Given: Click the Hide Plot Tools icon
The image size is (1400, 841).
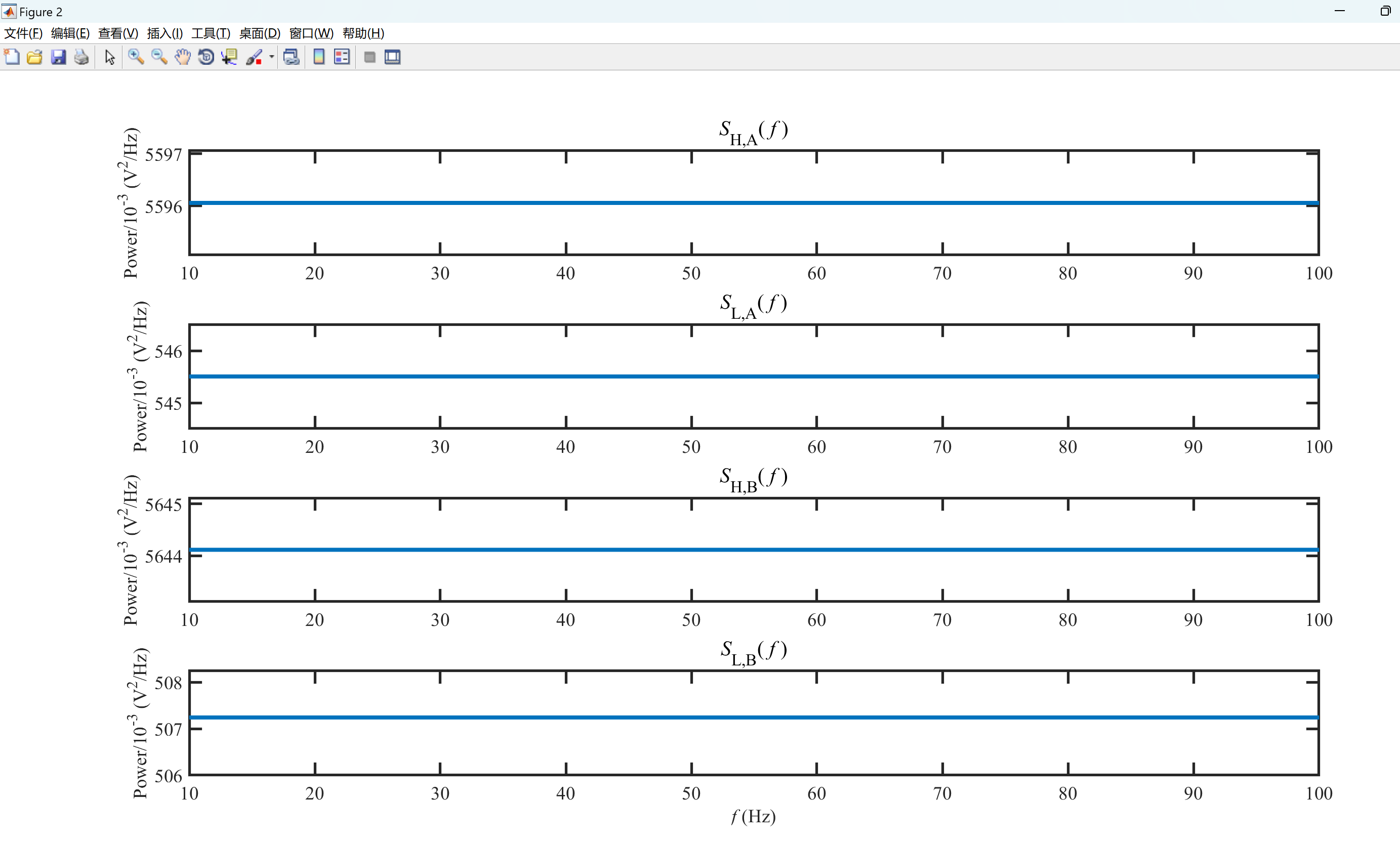Looking at the screenshot, I should click(369, 57).
